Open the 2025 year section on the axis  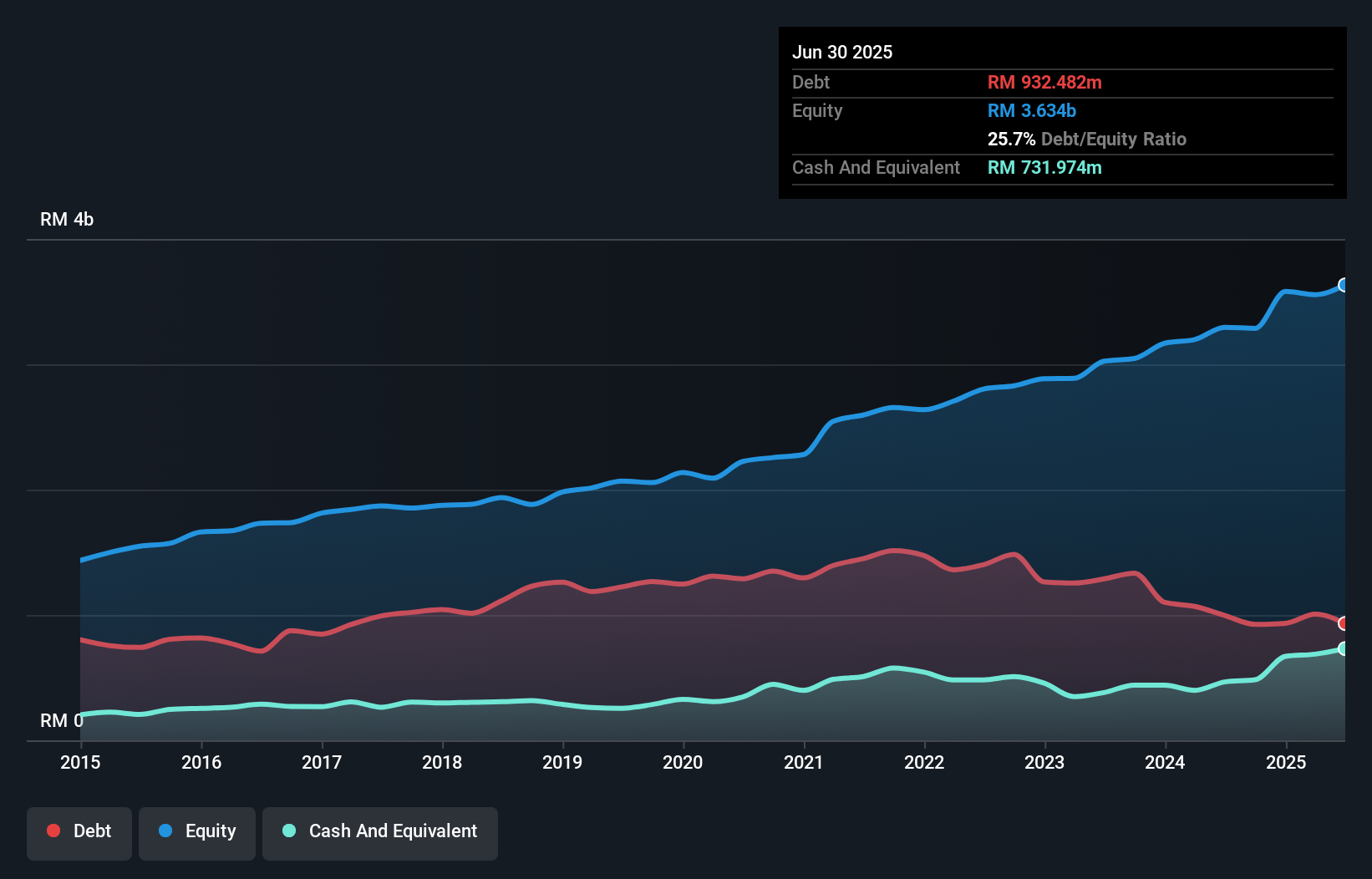[1287, 763]
